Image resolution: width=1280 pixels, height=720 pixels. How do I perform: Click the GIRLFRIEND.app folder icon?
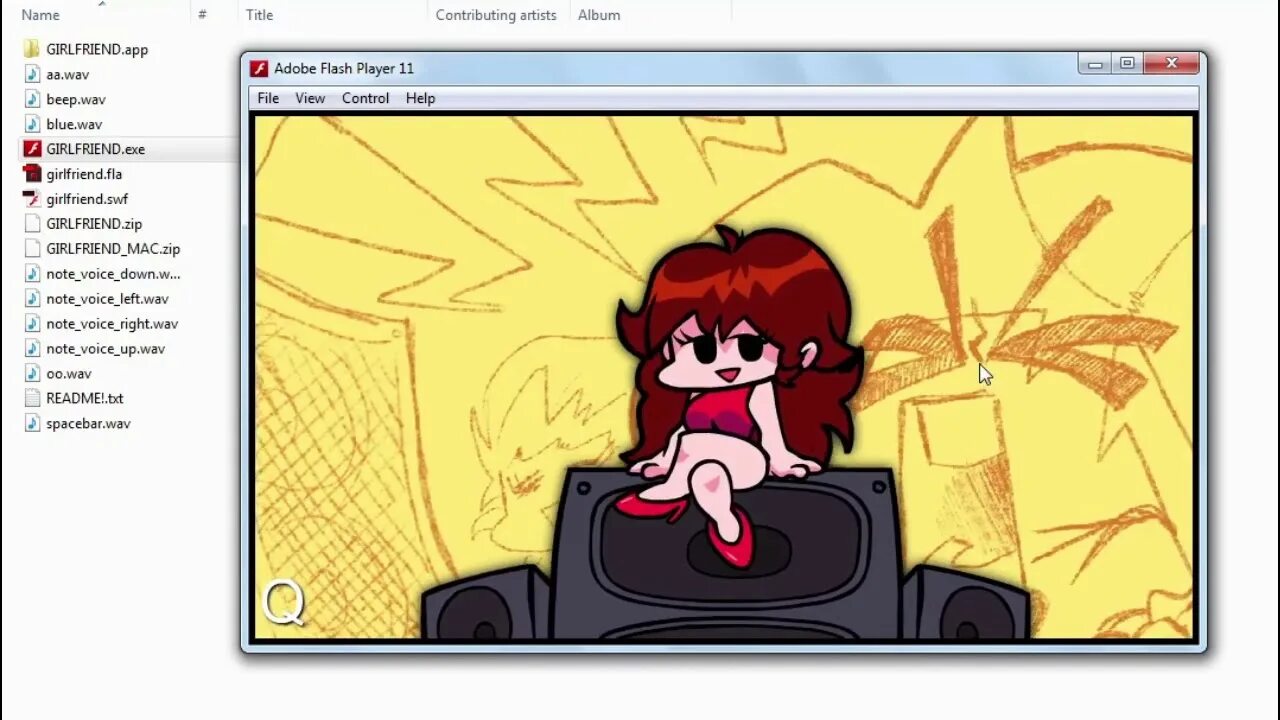(31, 49)
